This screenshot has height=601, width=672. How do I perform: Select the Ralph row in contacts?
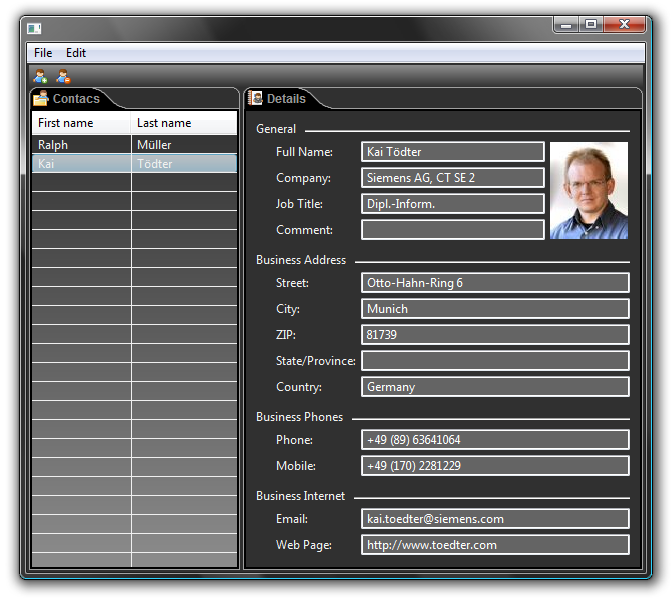[x=135, y=144]
